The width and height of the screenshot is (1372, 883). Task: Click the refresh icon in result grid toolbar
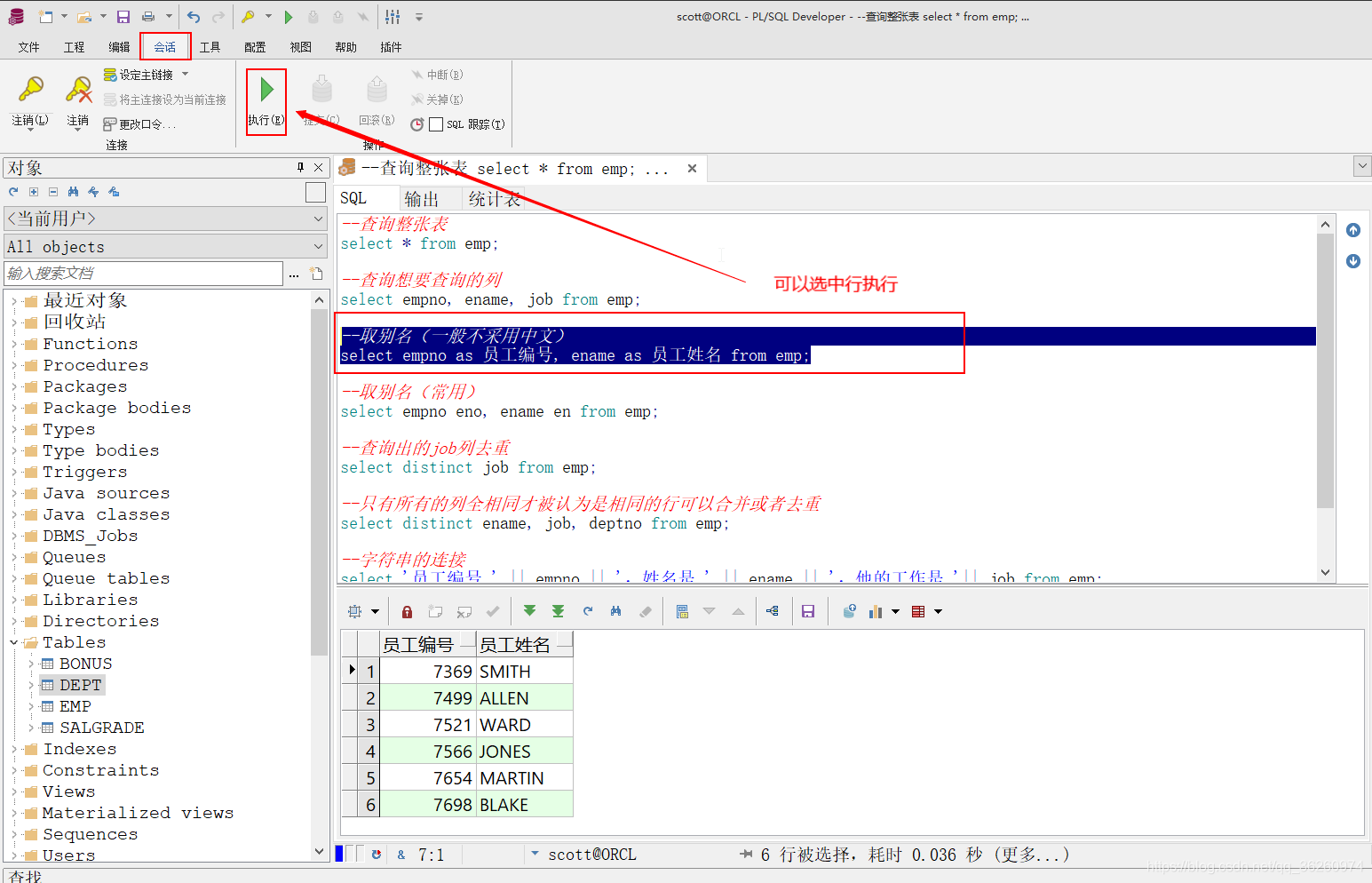[587, 611]
